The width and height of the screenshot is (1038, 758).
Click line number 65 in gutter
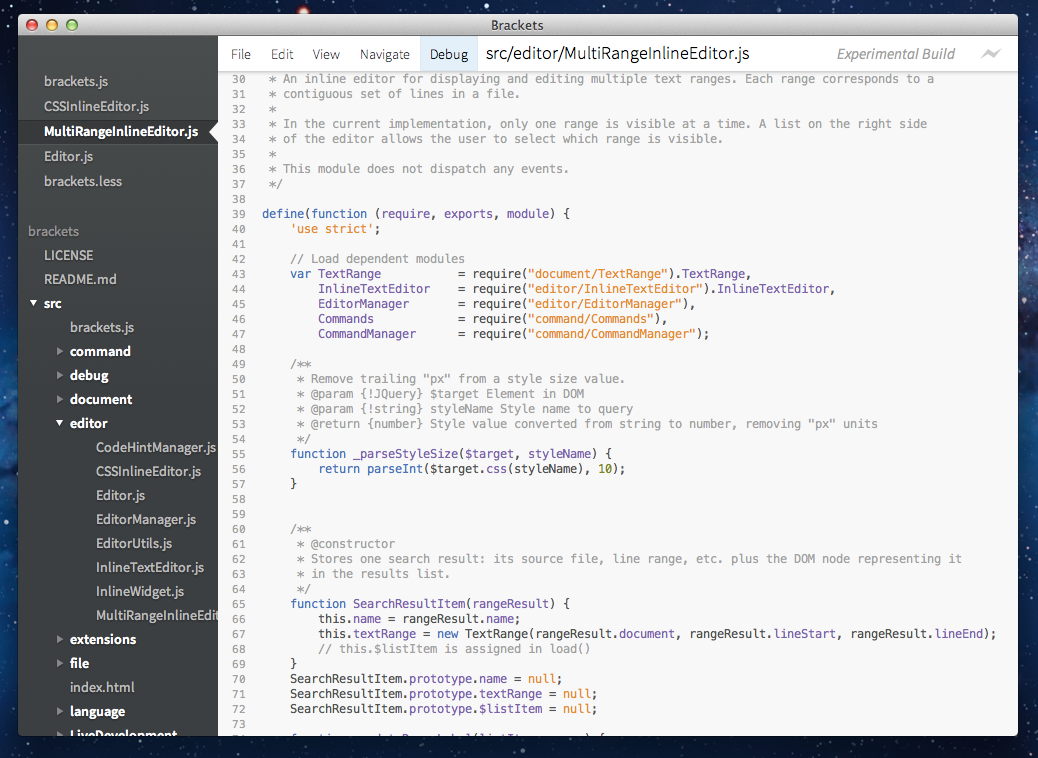(238, 604)
